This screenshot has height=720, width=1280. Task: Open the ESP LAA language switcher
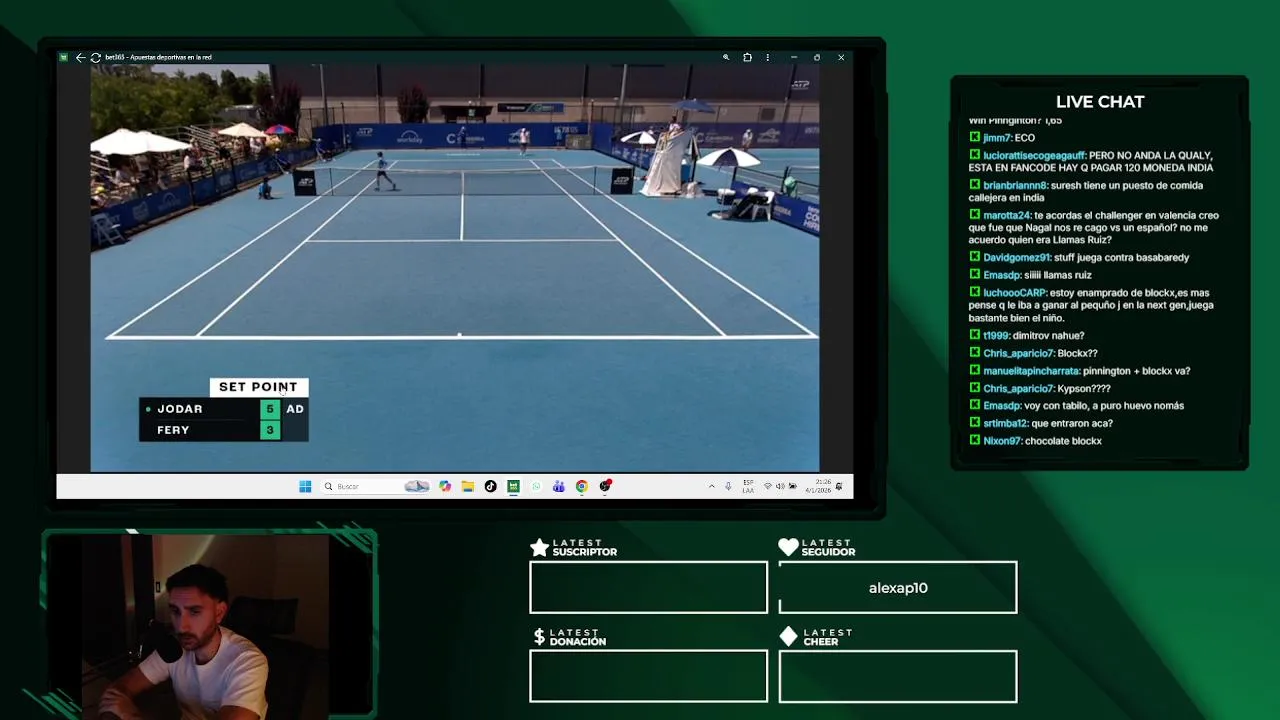[x=748, y=486]
